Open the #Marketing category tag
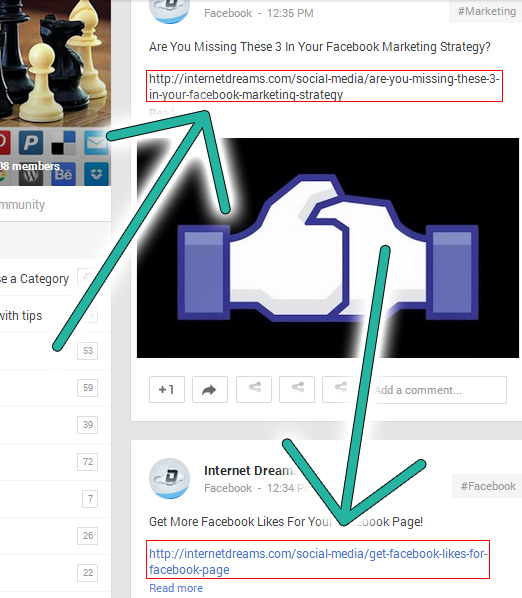 (x=486, y=11)
